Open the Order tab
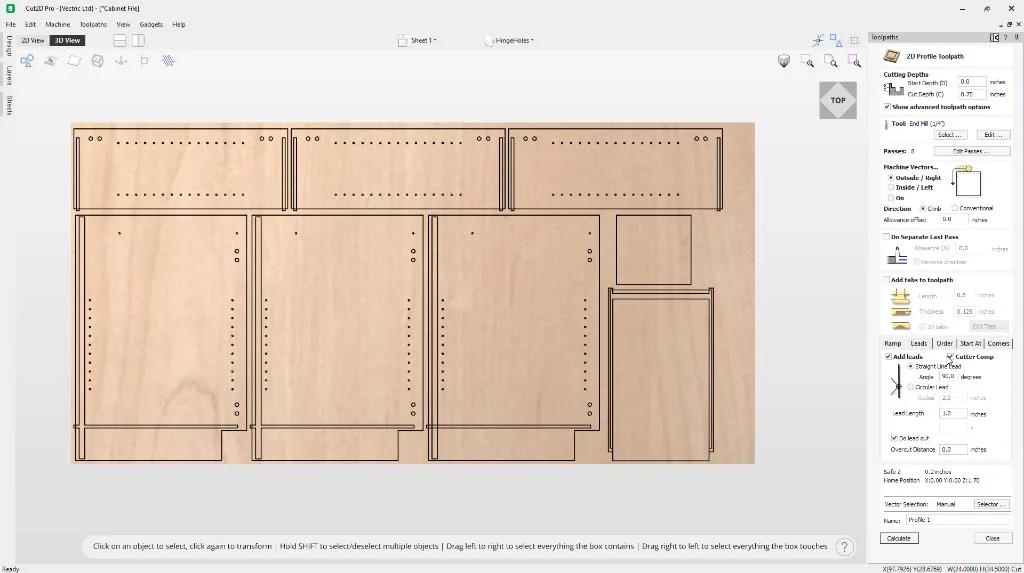The image size is (1024, 573). (944, 344)
